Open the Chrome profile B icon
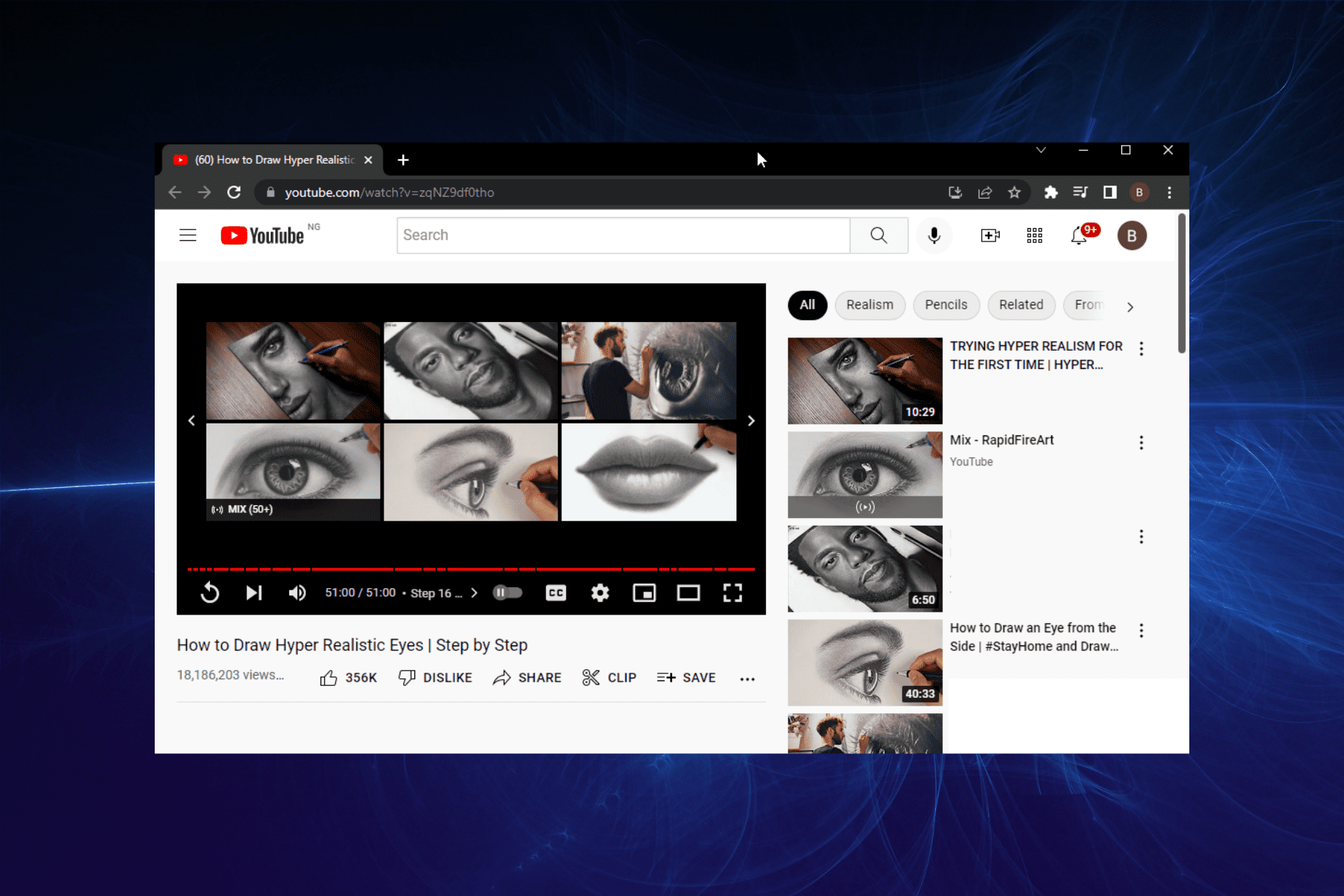 point(1139,192)
